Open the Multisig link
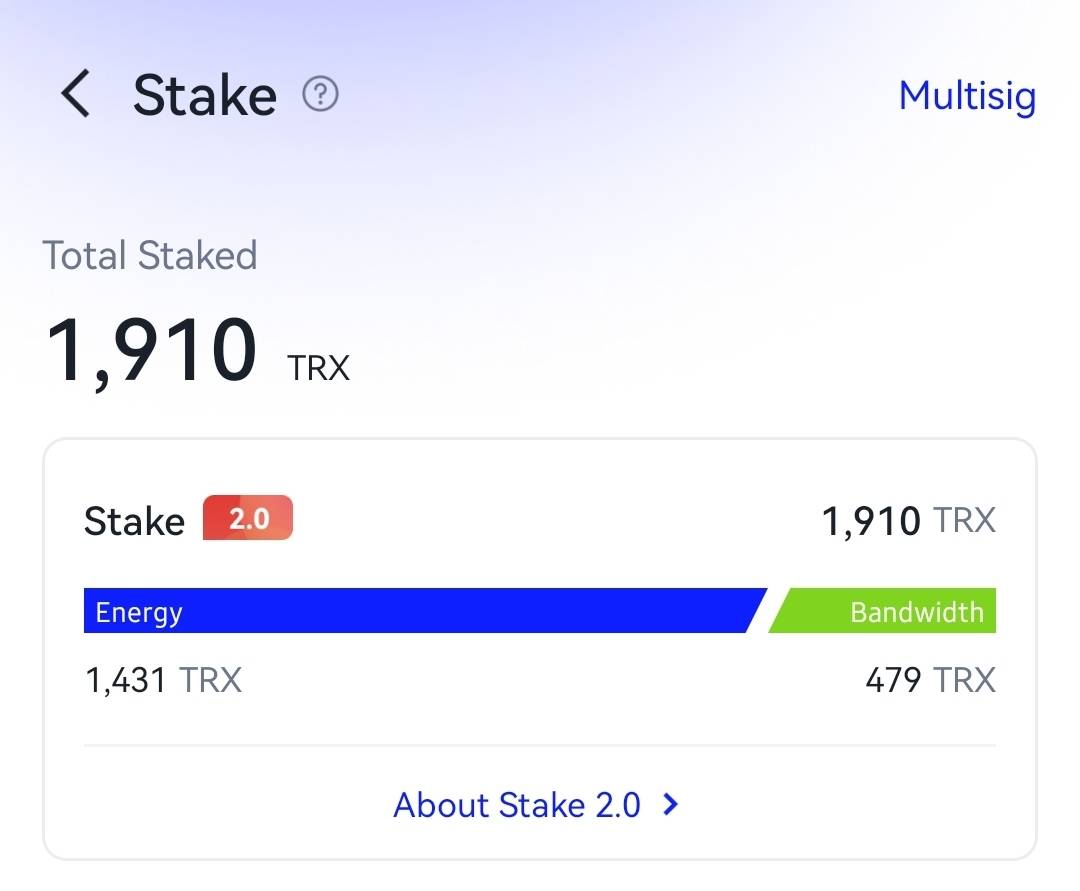This screenshot has height=891, width=1080. coord(967,96)
